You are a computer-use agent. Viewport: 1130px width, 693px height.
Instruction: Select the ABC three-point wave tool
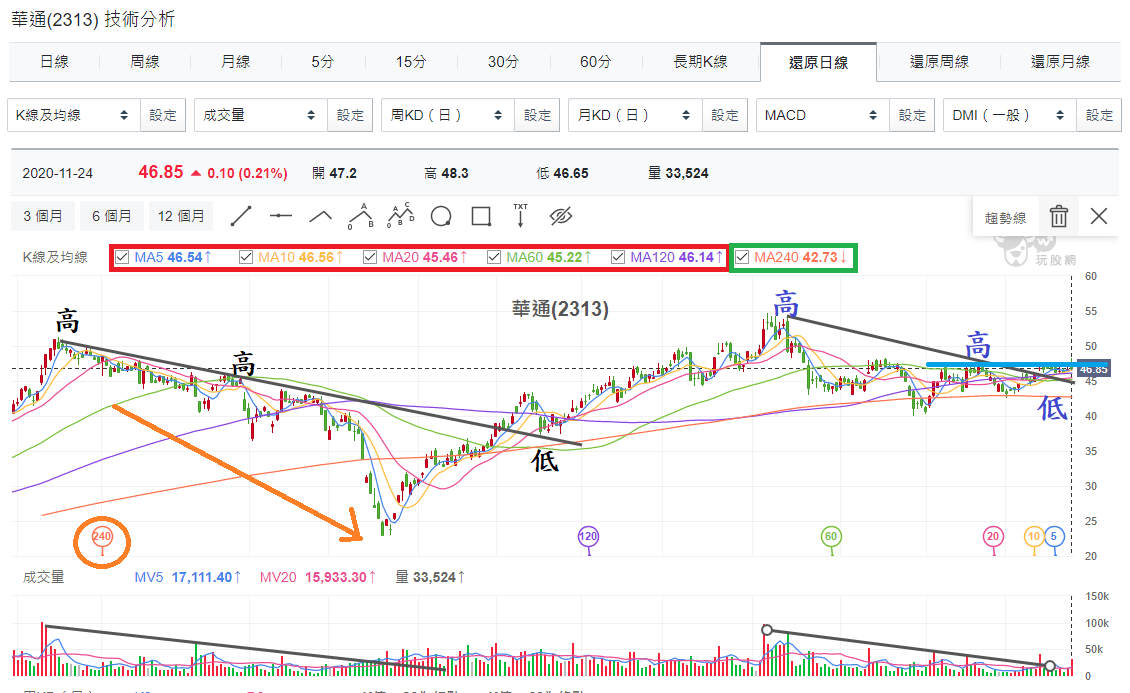[361, 216]
